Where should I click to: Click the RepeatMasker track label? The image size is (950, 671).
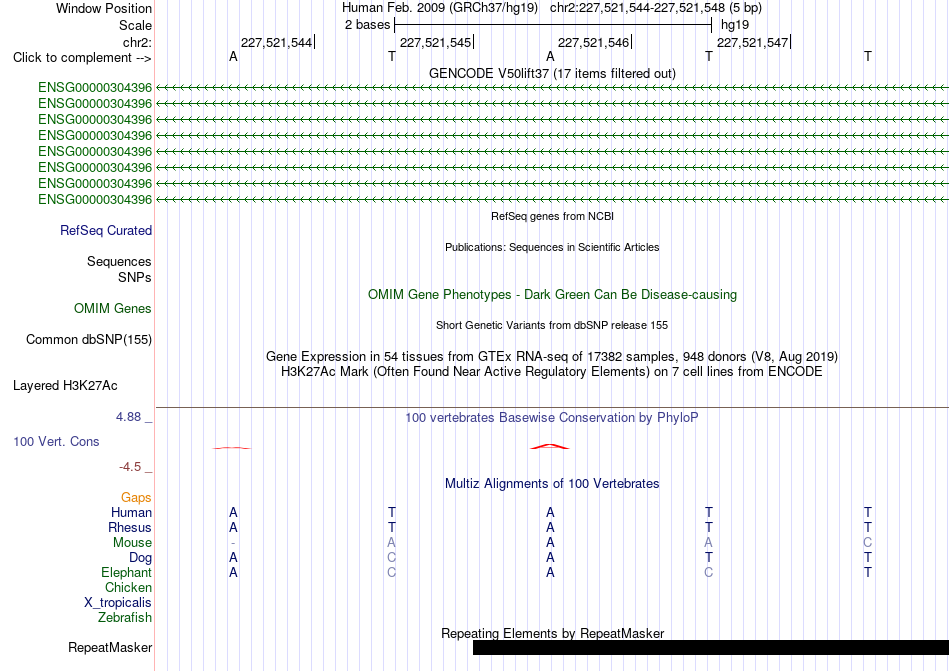pos(110,647)
